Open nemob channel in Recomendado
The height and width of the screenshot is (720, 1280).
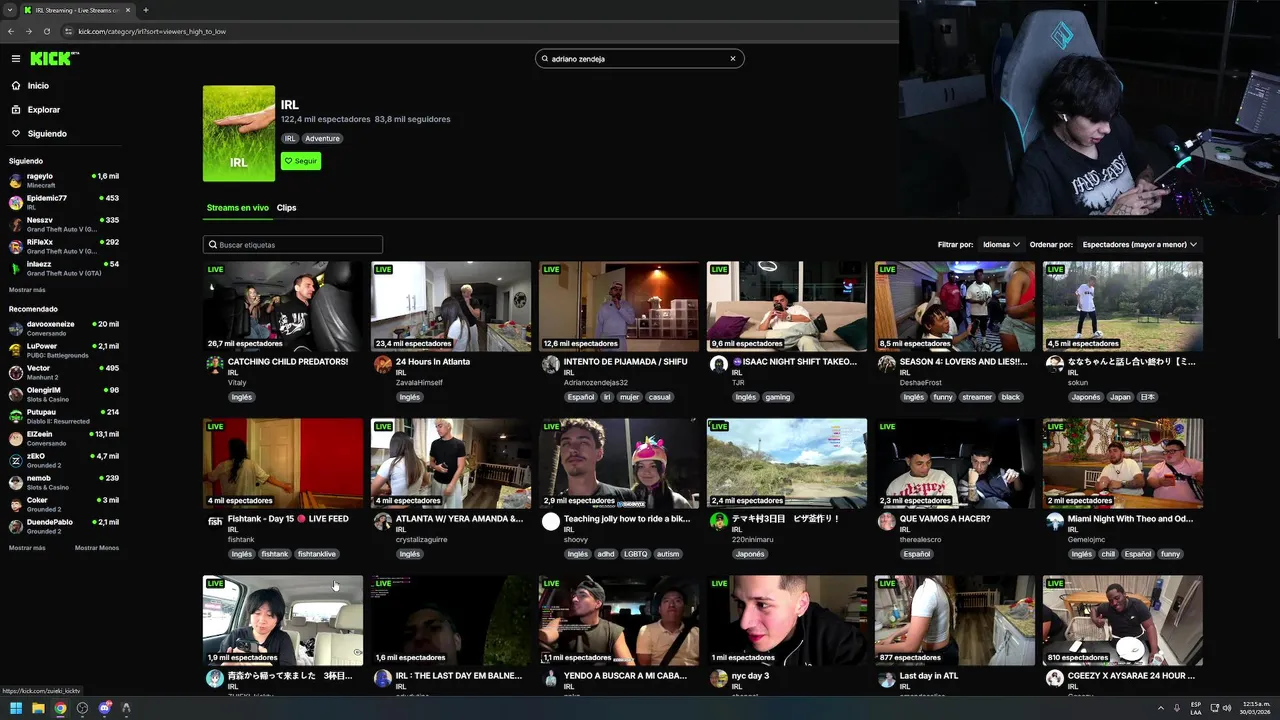click(x=63, y=482)
